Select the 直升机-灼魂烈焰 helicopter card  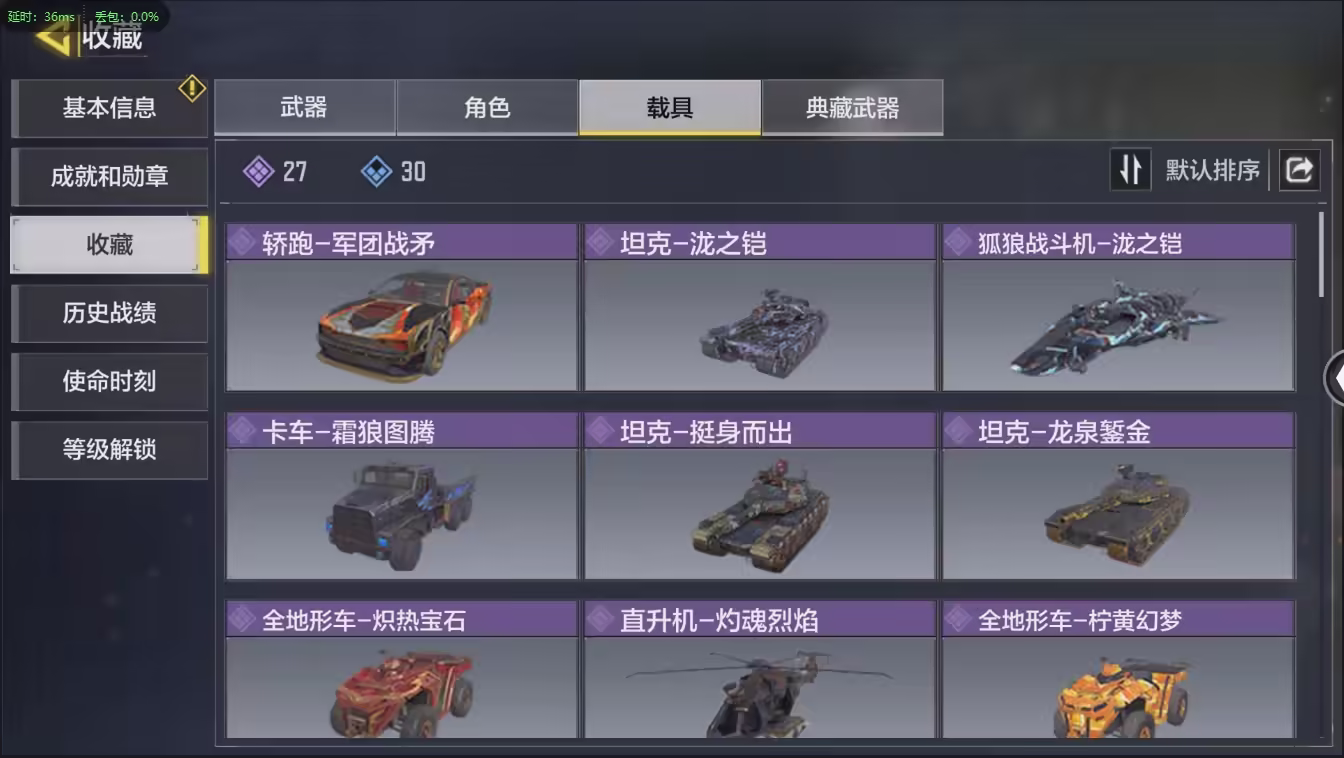[760, 670]
